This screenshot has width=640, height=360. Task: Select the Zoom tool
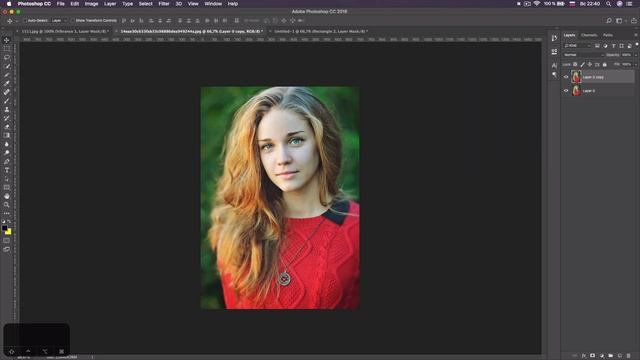click(x=7, y=205)
